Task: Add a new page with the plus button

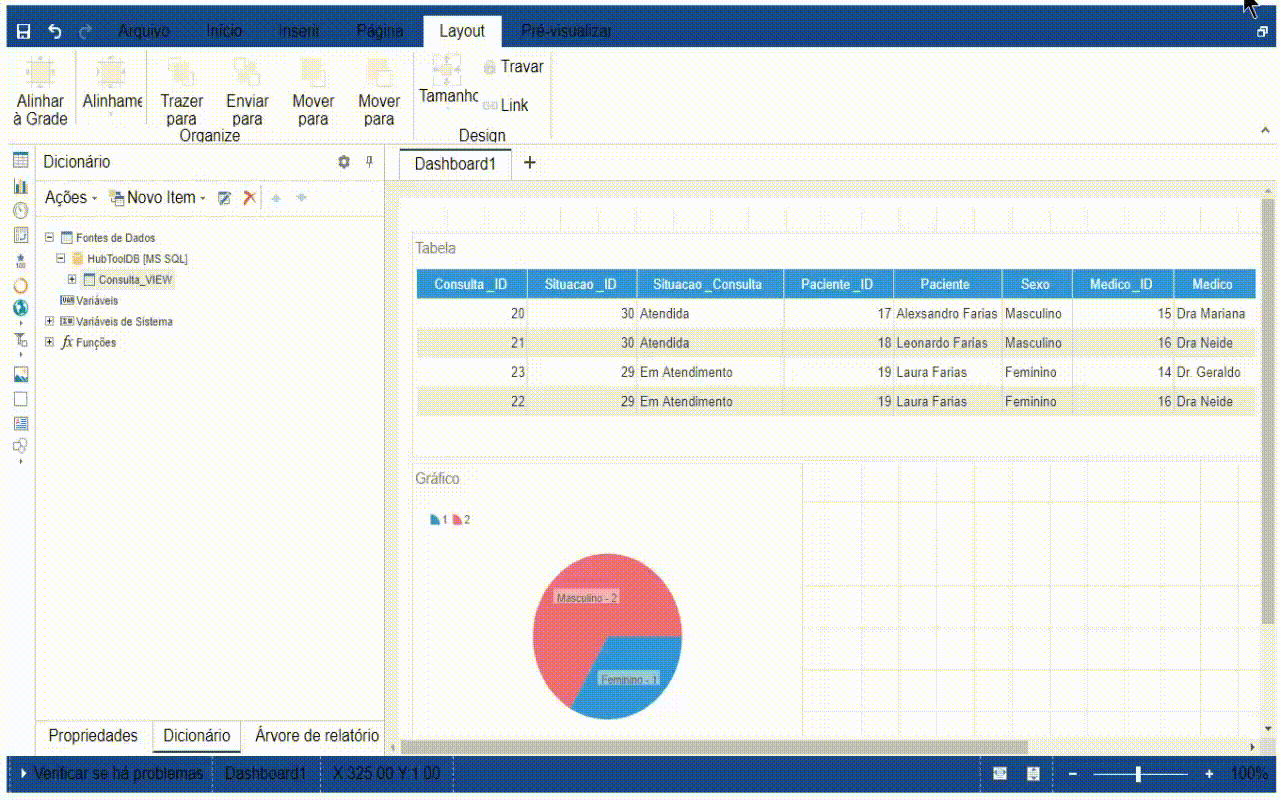Action: coord(530,163)
